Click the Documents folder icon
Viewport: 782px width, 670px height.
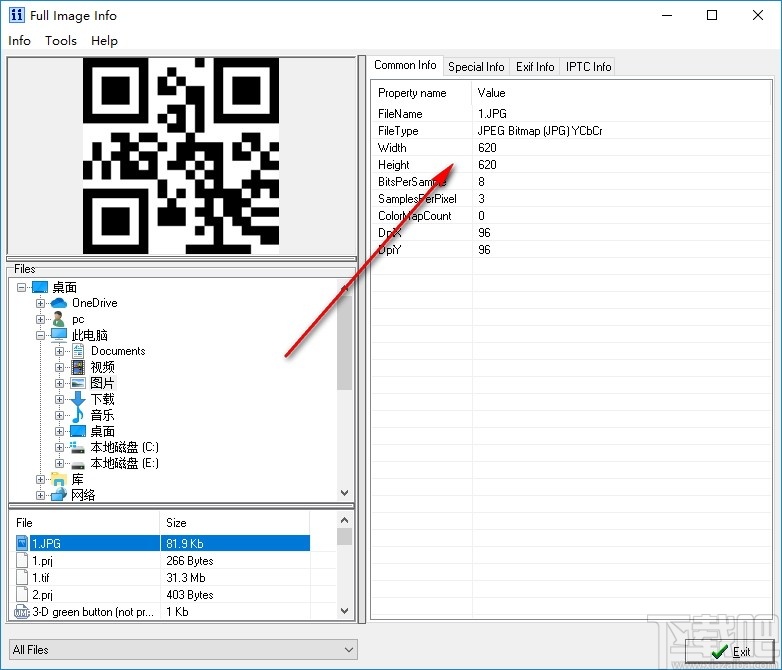click(78, 351)
